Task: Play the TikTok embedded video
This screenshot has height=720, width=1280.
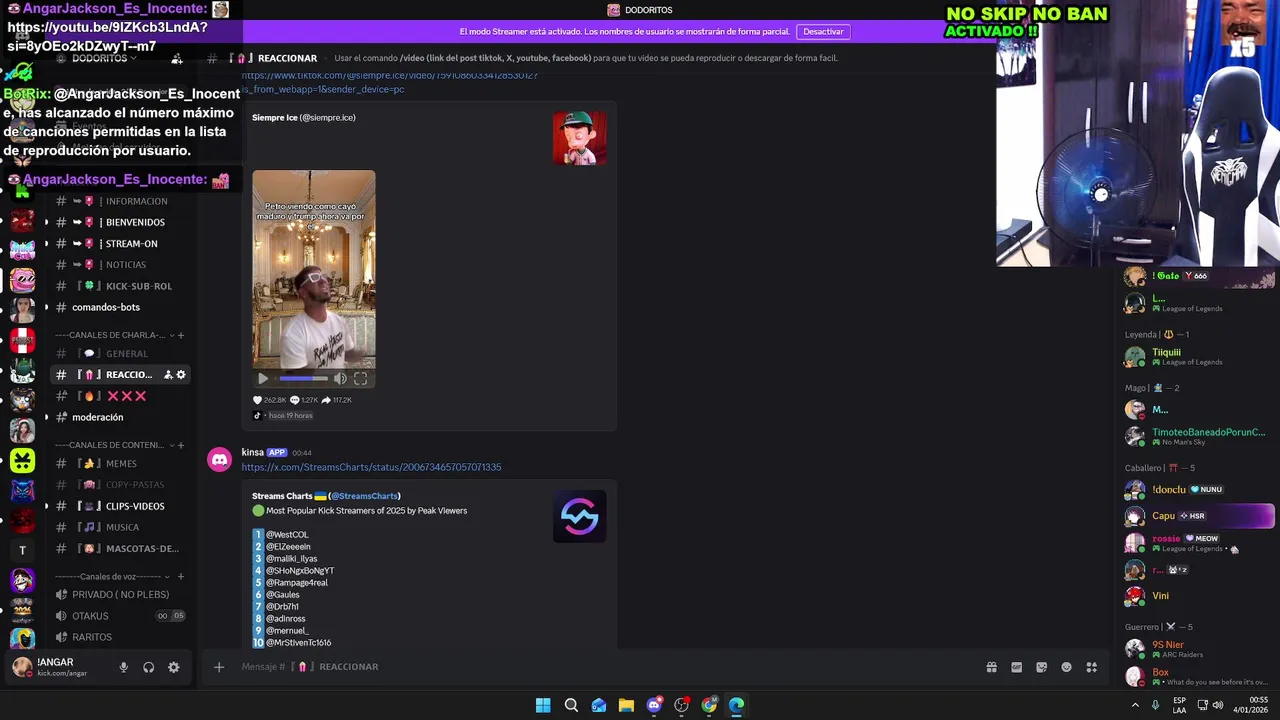Action: click(x=263, y=379)
